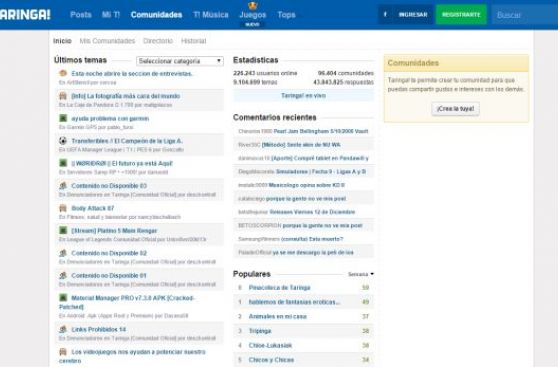This screenshot has height=367, width=558.
Task: Open the Seleccionar categoría dropdown
Action: pyautogui.click(x=180, y=61)
